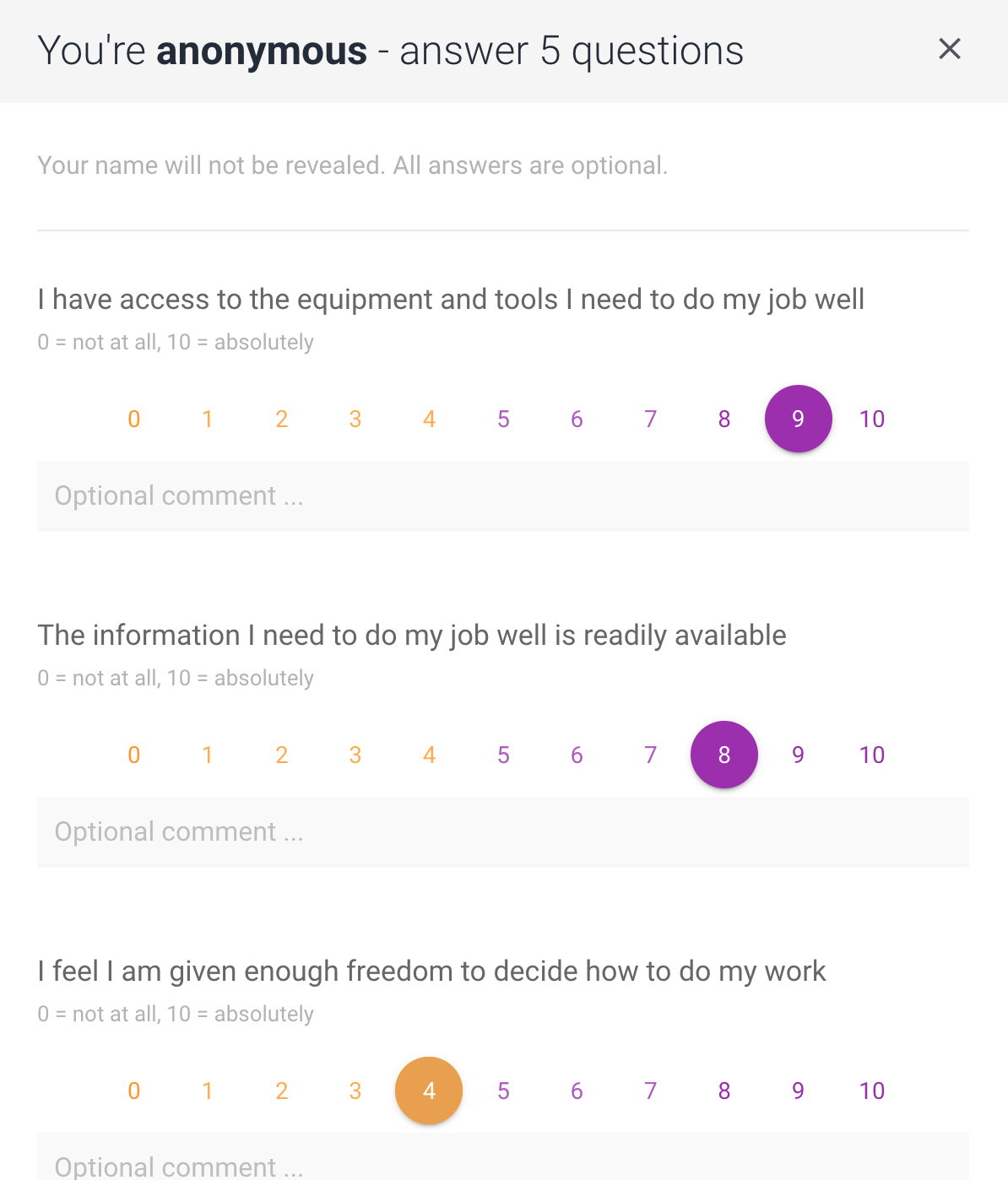Image resolution: width=1008 pixels, height=1180 pixels.
Task: Pick rating 5 for equipment and tools
Action: (503, 419)
